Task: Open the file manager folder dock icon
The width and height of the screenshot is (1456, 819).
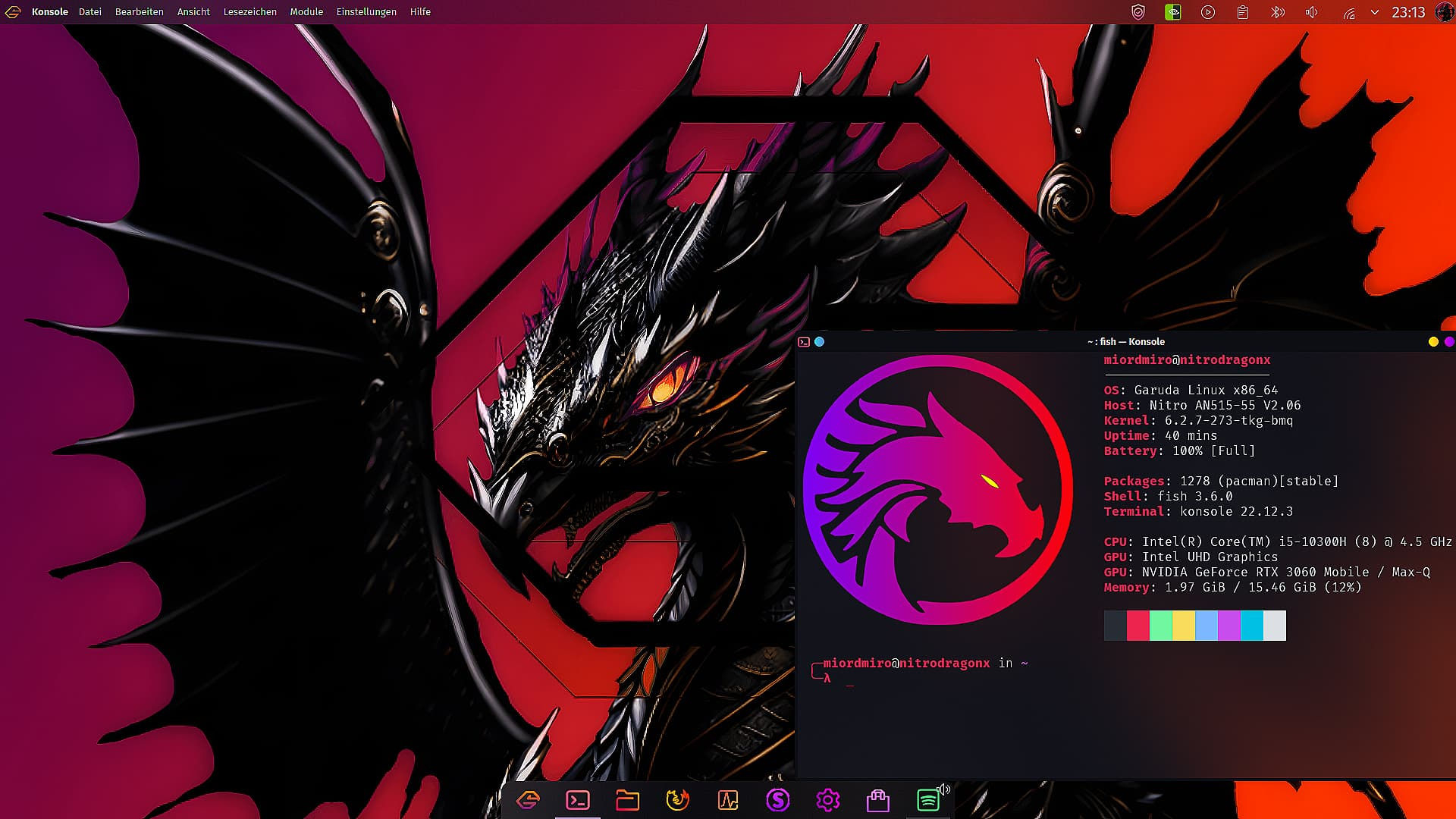Action: [628, 800]
